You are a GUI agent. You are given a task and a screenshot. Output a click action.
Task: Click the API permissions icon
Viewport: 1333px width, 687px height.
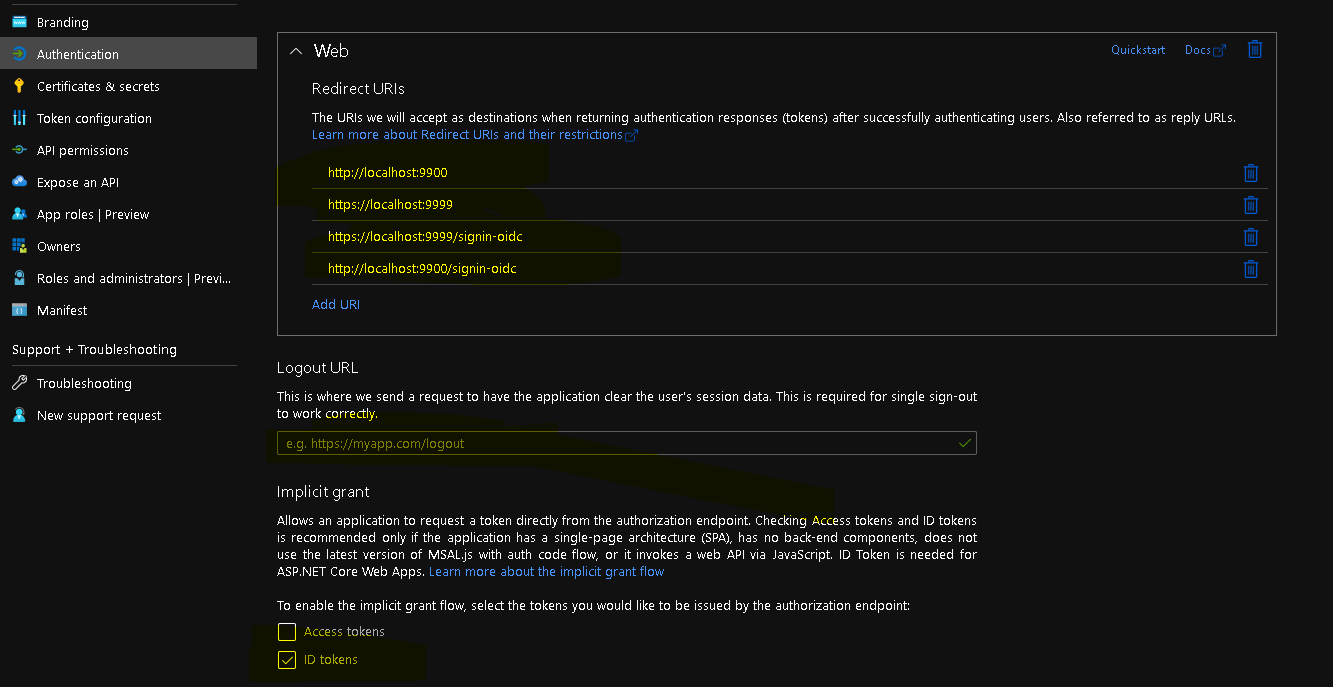pos(19,150)
